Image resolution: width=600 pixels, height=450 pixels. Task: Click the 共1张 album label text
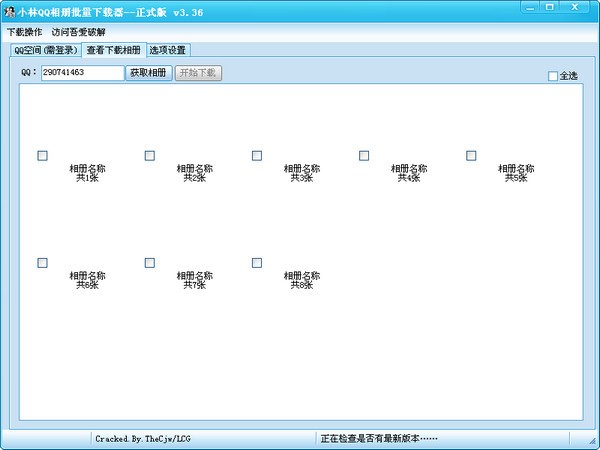[x=87, y=173]
